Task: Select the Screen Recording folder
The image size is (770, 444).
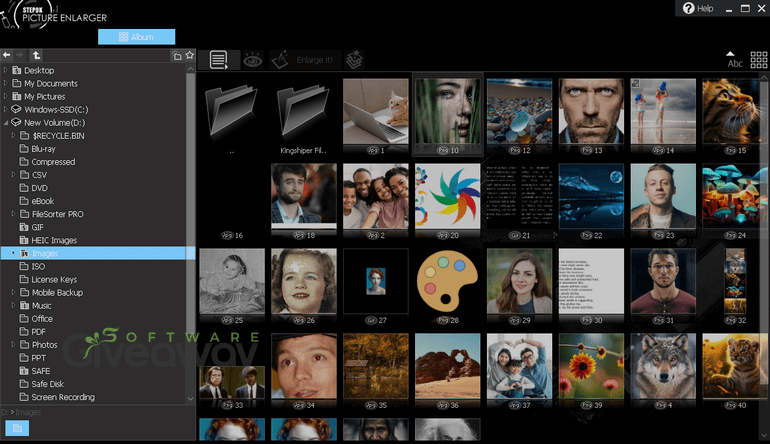Action: coord(63,397)
